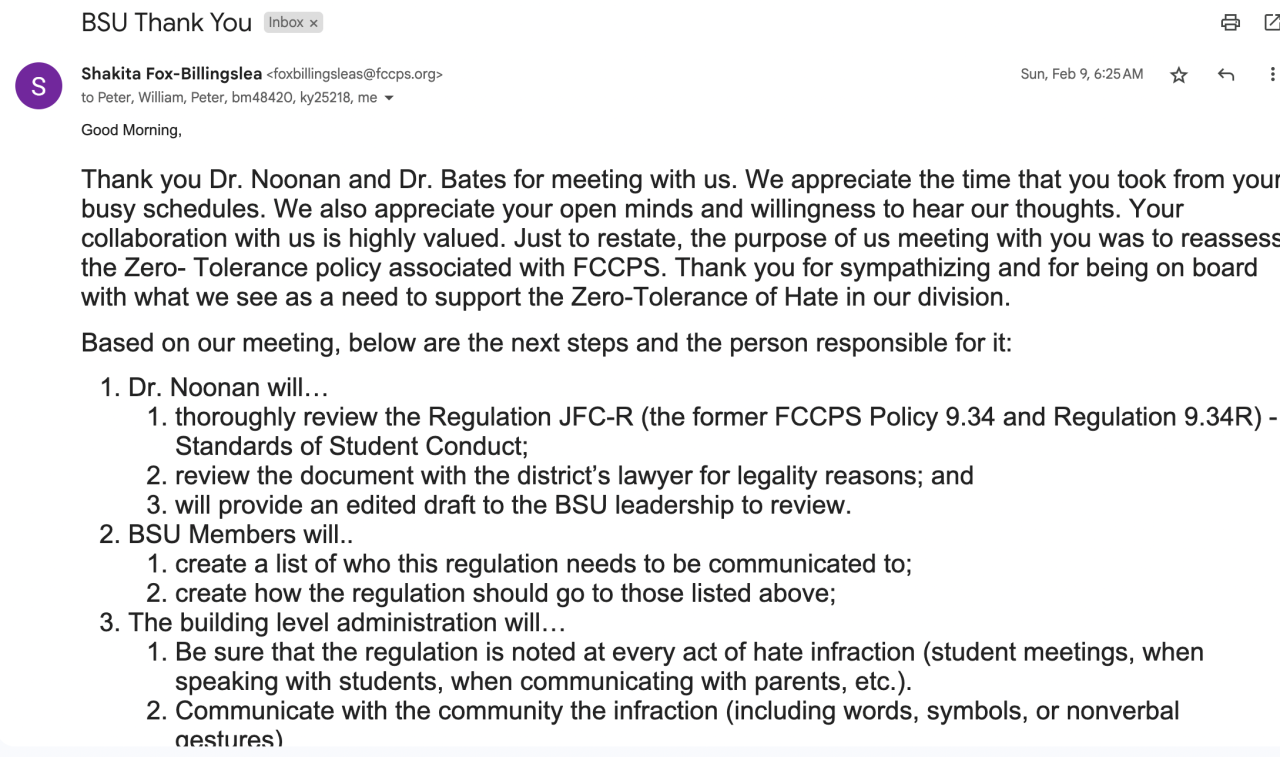Click the purple S sender avatar
Viewport: 1280px width, 757px height.
(39, 86)
